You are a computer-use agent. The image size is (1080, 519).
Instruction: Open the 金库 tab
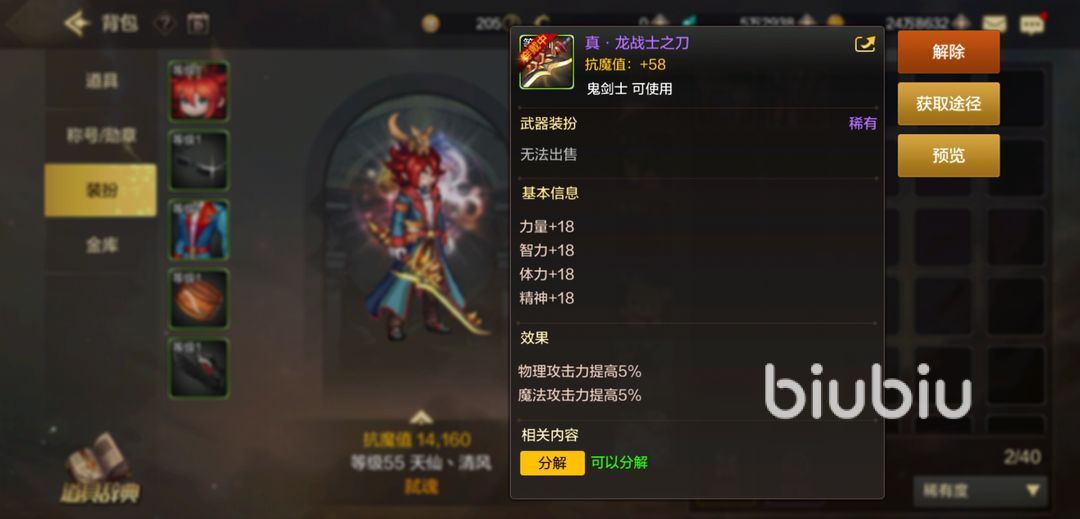(101, 245)
